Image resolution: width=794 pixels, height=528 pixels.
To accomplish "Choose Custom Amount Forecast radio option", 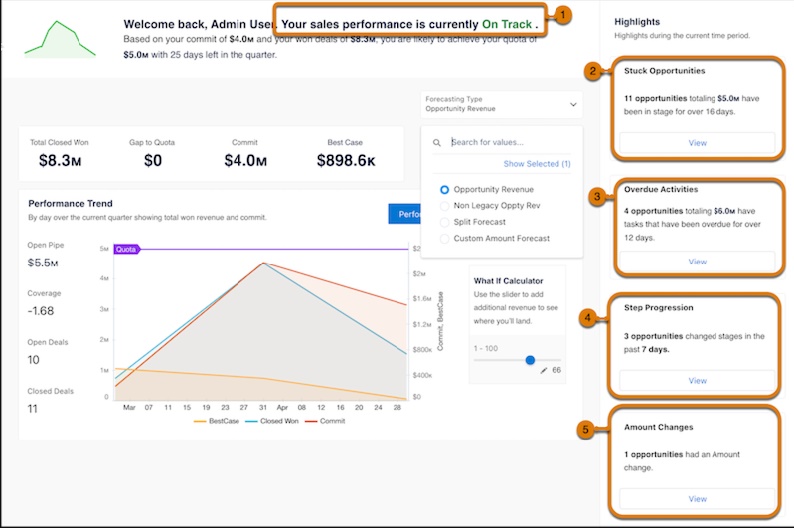I will (x=444, y=238).
